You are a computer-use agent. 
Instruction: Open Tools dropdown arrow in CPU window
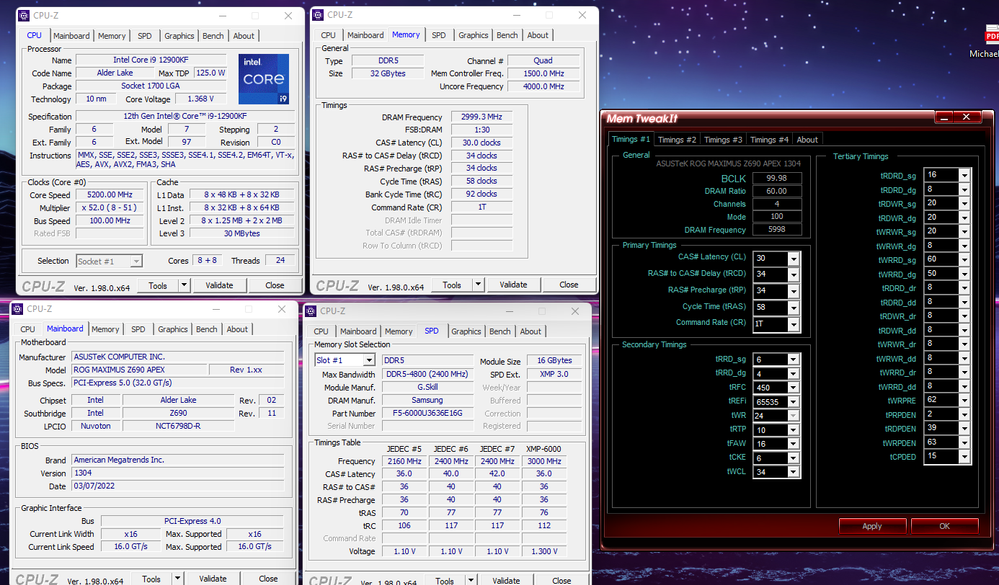[x=183, y=285]
